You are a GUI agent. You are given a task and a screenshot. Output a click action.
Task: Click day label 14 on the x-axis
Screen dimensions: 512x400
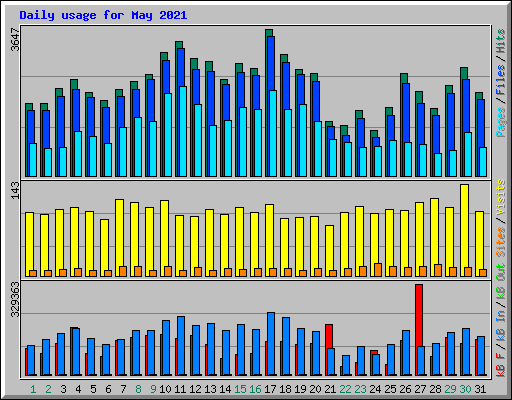pos(225,389)
